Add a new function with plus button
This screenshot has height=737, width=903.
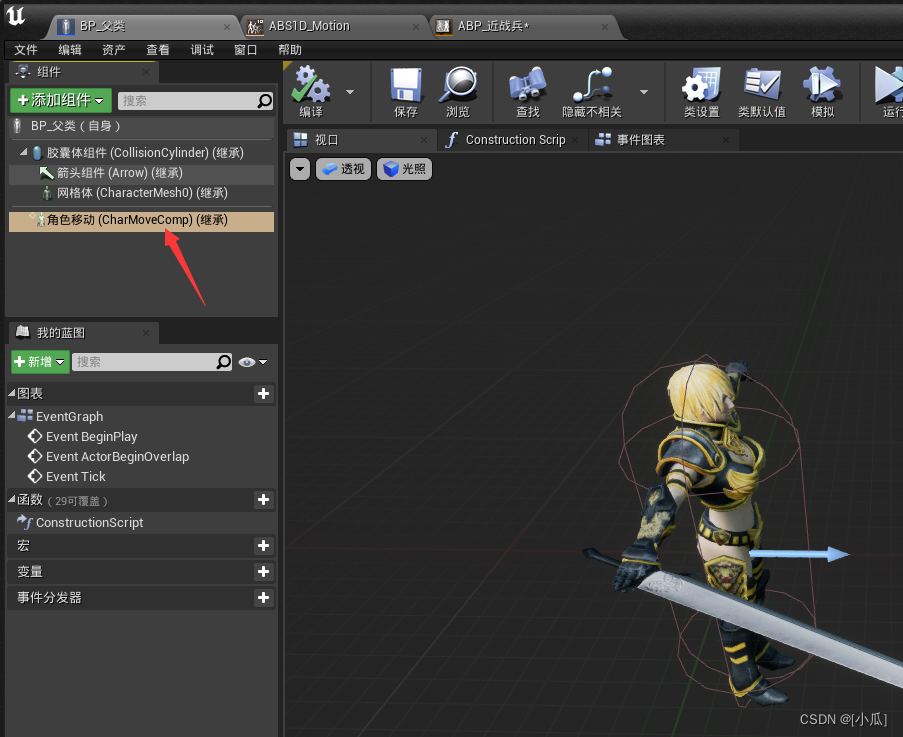263,500
